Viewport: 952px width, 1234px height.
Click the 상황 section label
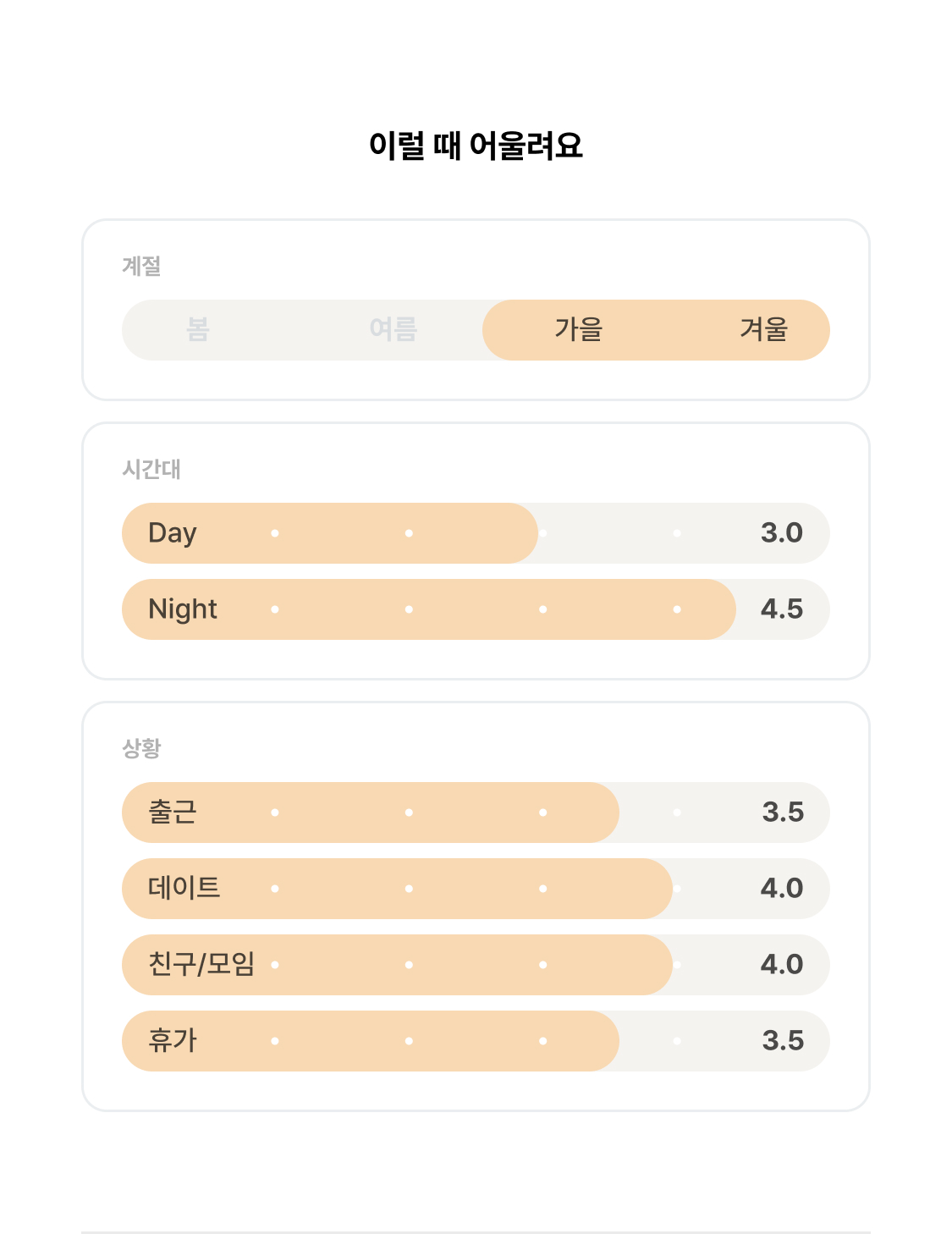pyautogui.click(x=141, y=748)
